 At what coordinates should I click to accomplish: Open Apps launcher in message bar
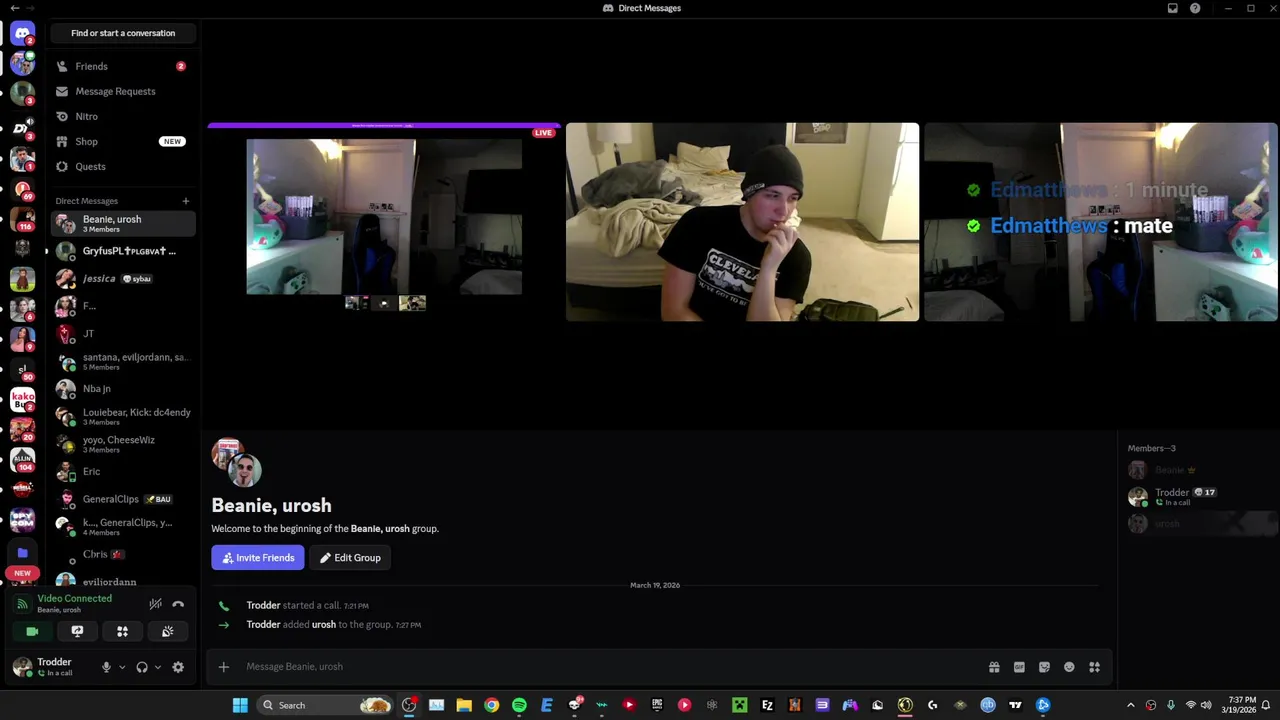pyautogui.click(x=1094, y=667)
